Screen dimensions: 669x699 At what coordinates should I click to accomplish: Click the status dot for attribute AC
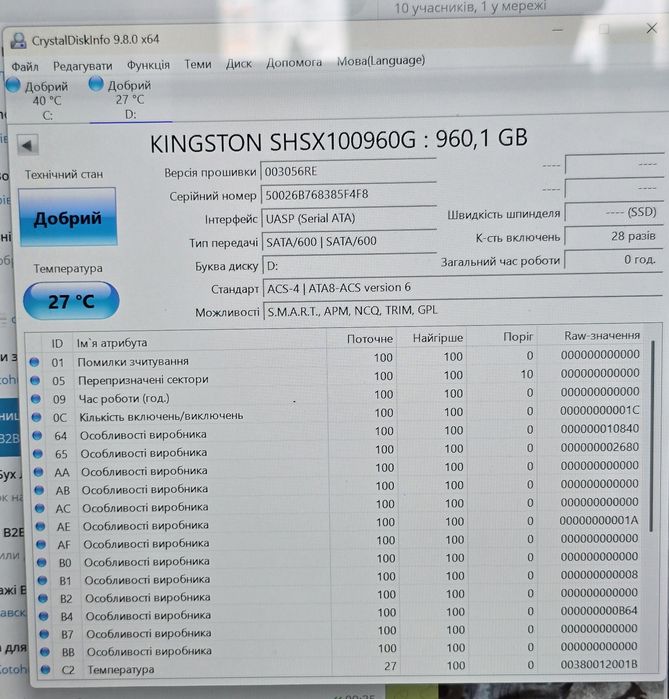[x=40, y=508]
